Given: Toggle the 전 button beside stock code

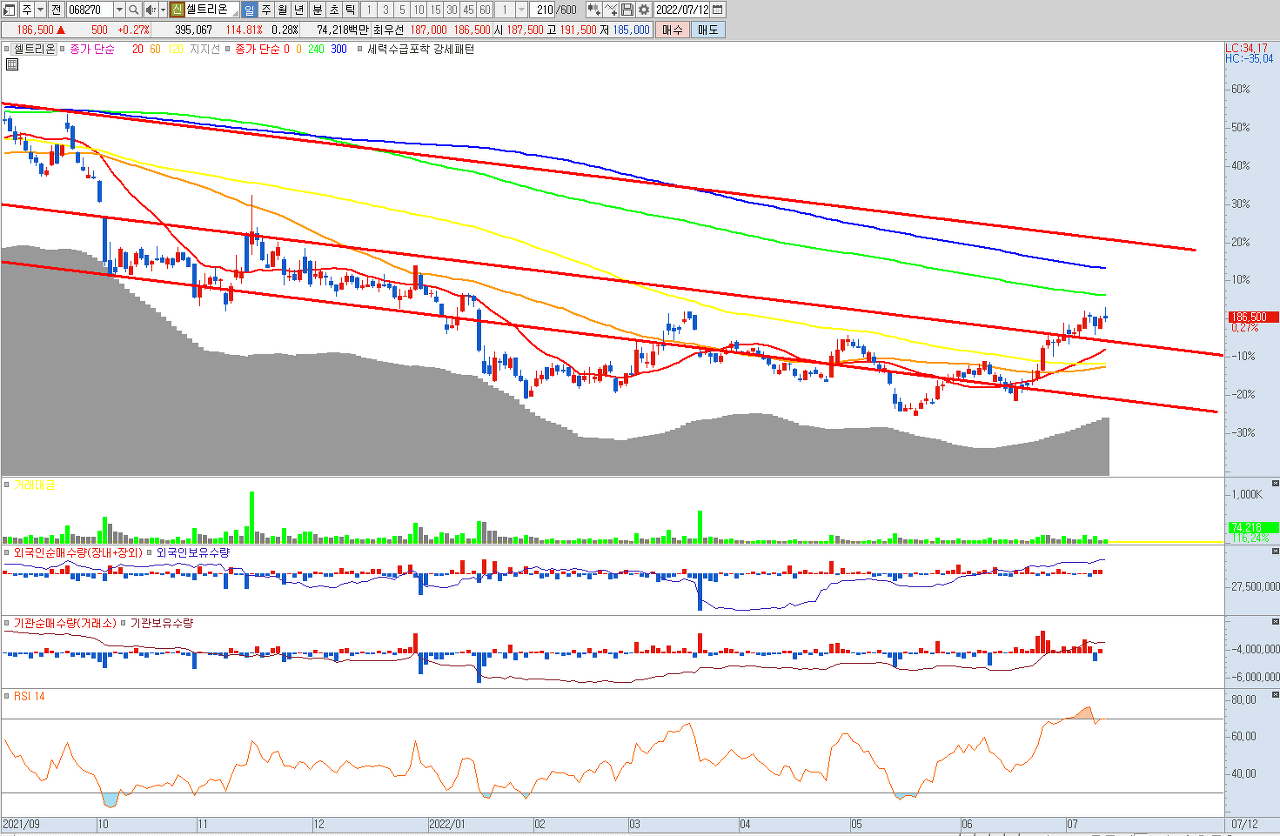Looking at the screenshot, I should pyautogui.click(x=55, y=10).
